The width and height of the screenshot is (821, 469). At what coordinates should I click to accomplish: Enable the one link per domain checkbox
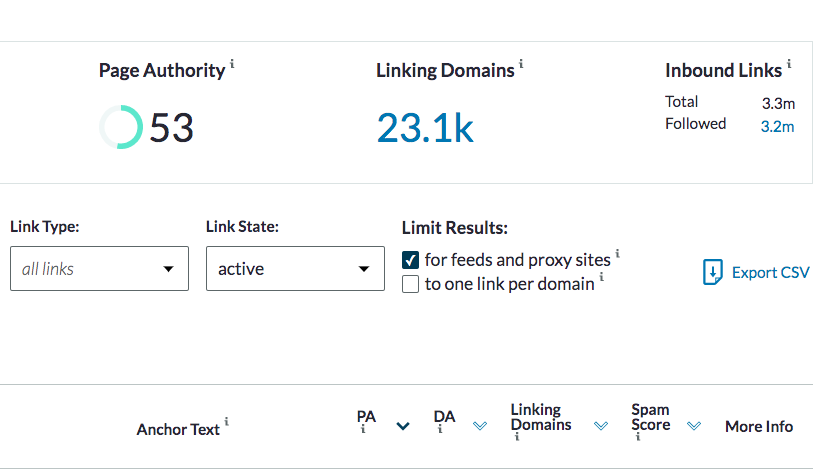(x=410, y=284)
